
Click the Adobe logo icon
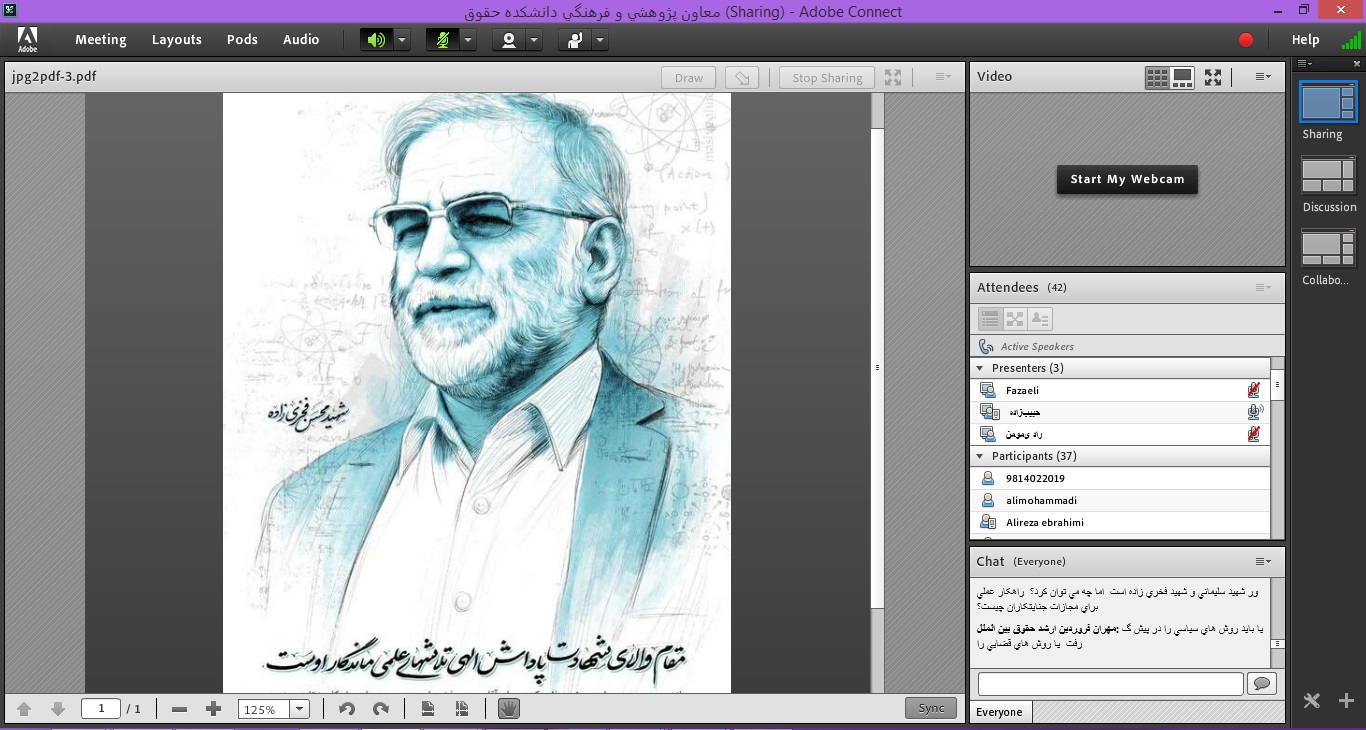(x=27, y=40)
